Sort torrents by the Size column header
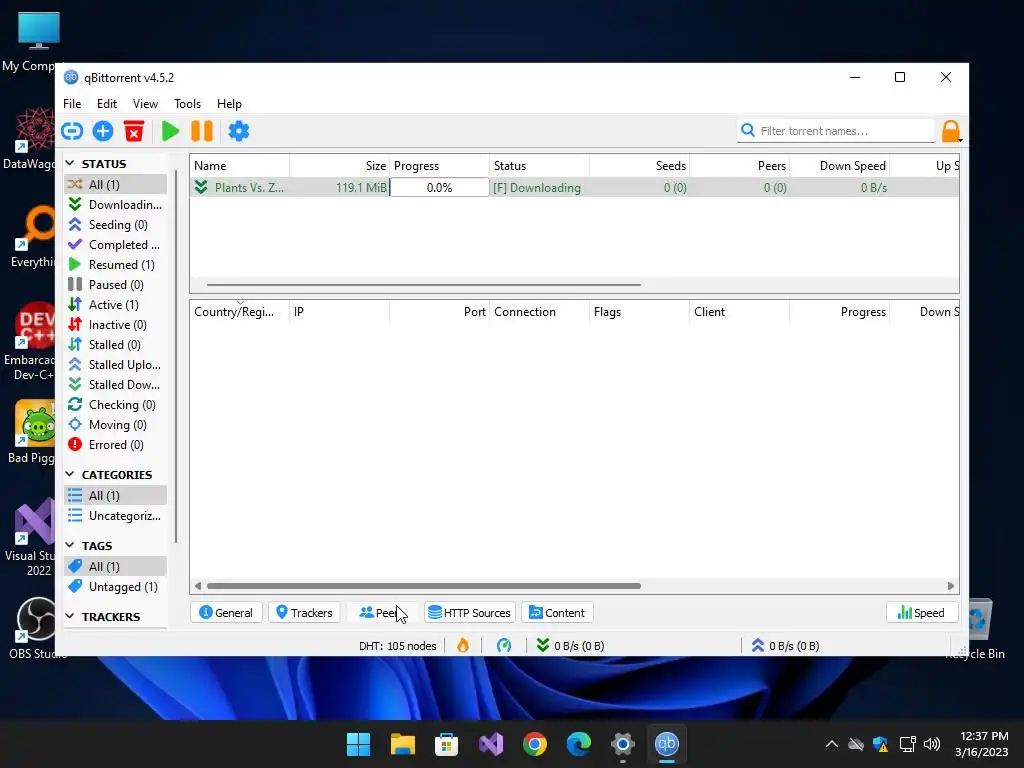This screenshot has height=768, width=1024. 340,166
